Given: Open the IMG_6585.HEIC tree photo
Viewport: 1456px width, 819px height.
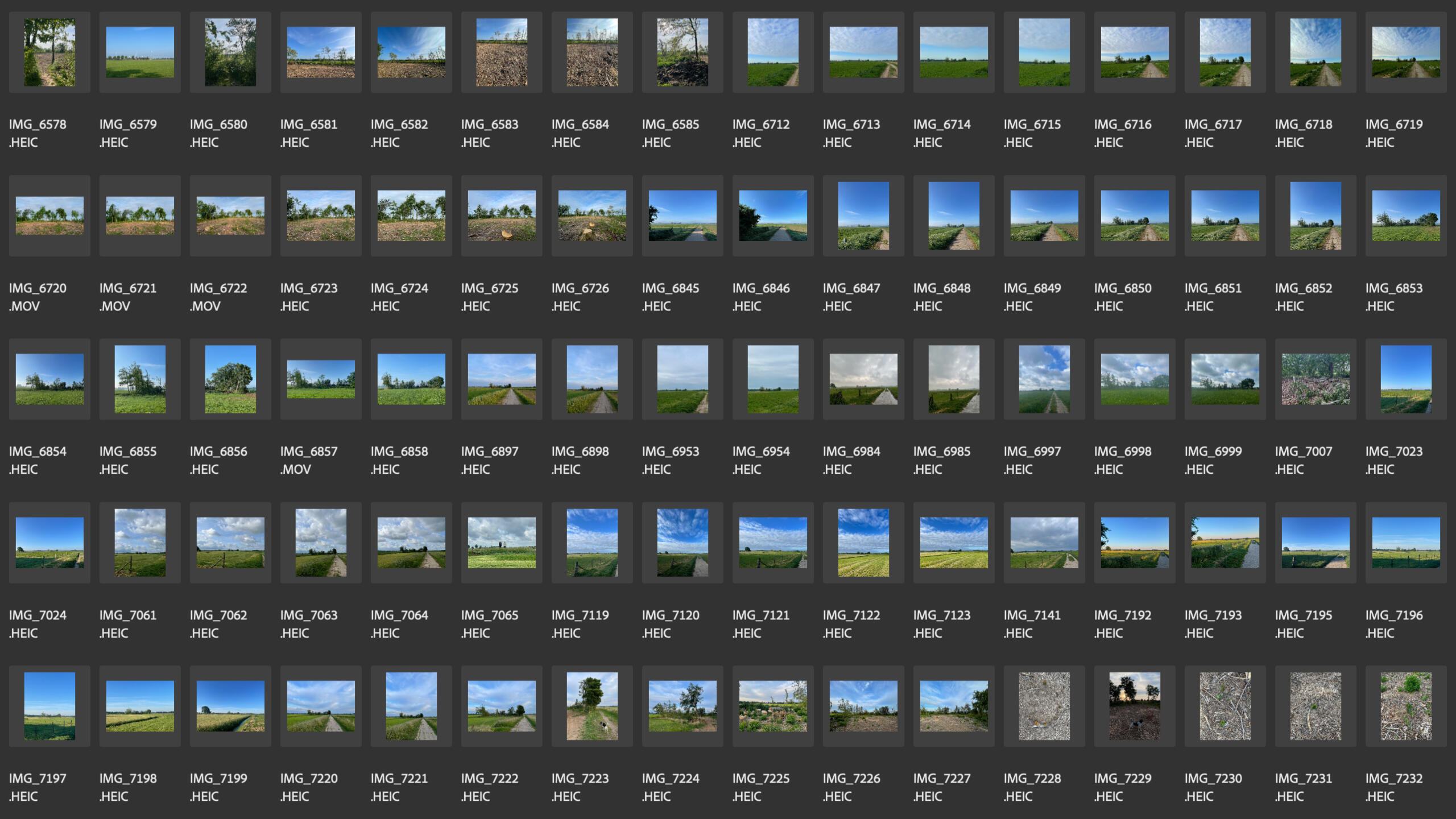Looking at the screenshot, I should click(682, 52).
